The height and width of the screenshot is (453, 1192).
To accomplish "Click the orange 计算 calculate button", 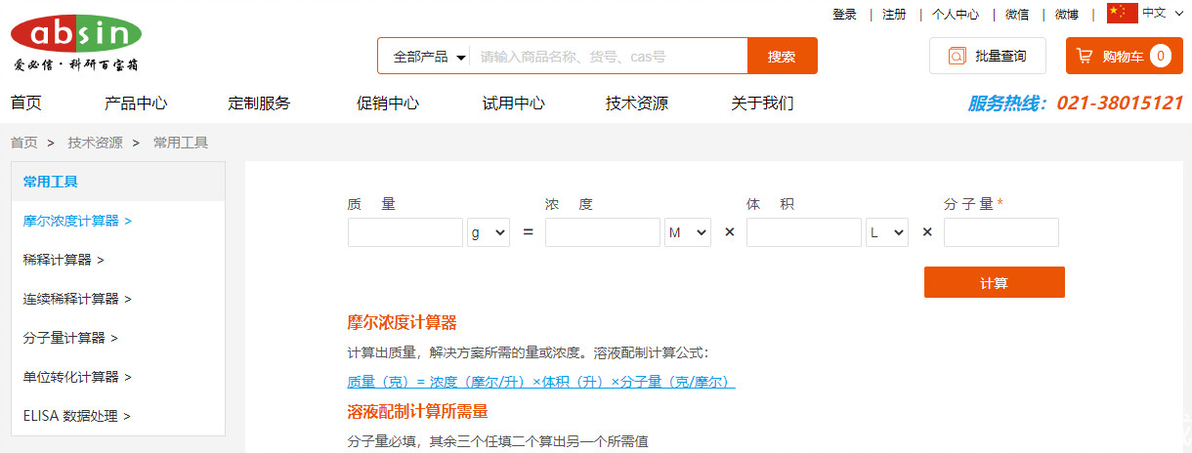I will 994,282.
